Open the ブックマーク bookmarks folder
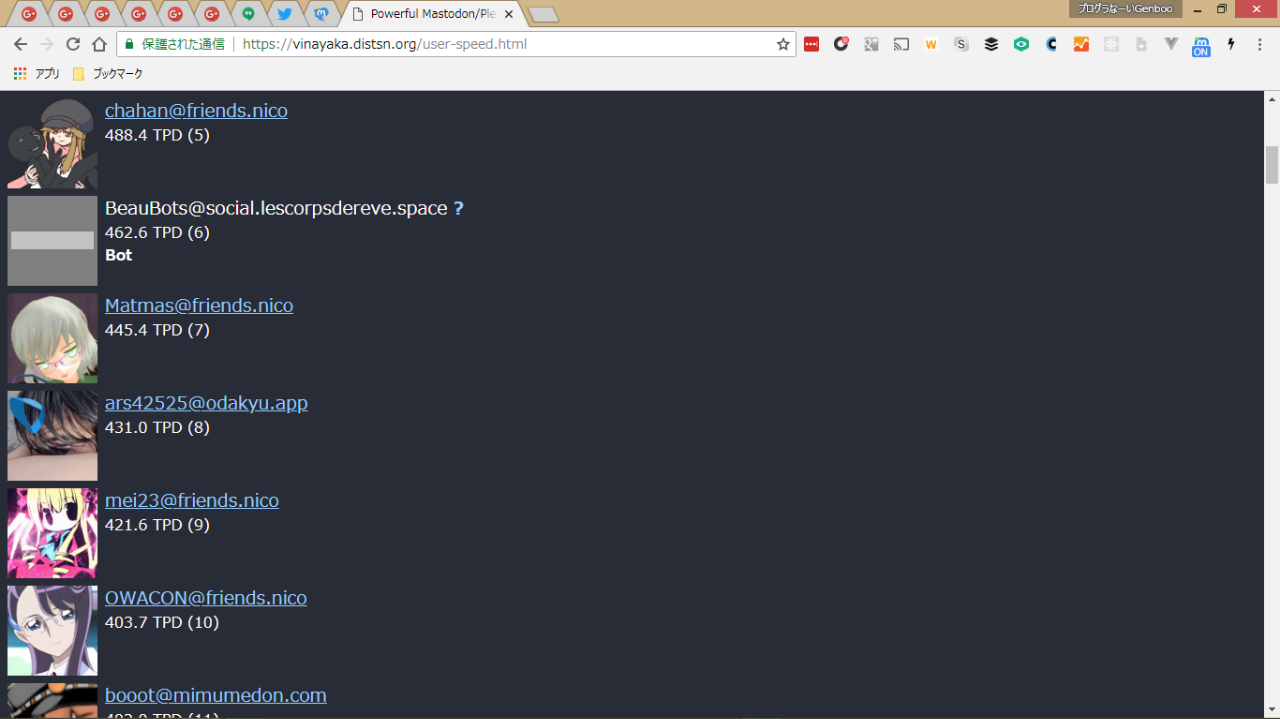The width and height of the screenshot is (1280, 719). click(x=108, y=74)
